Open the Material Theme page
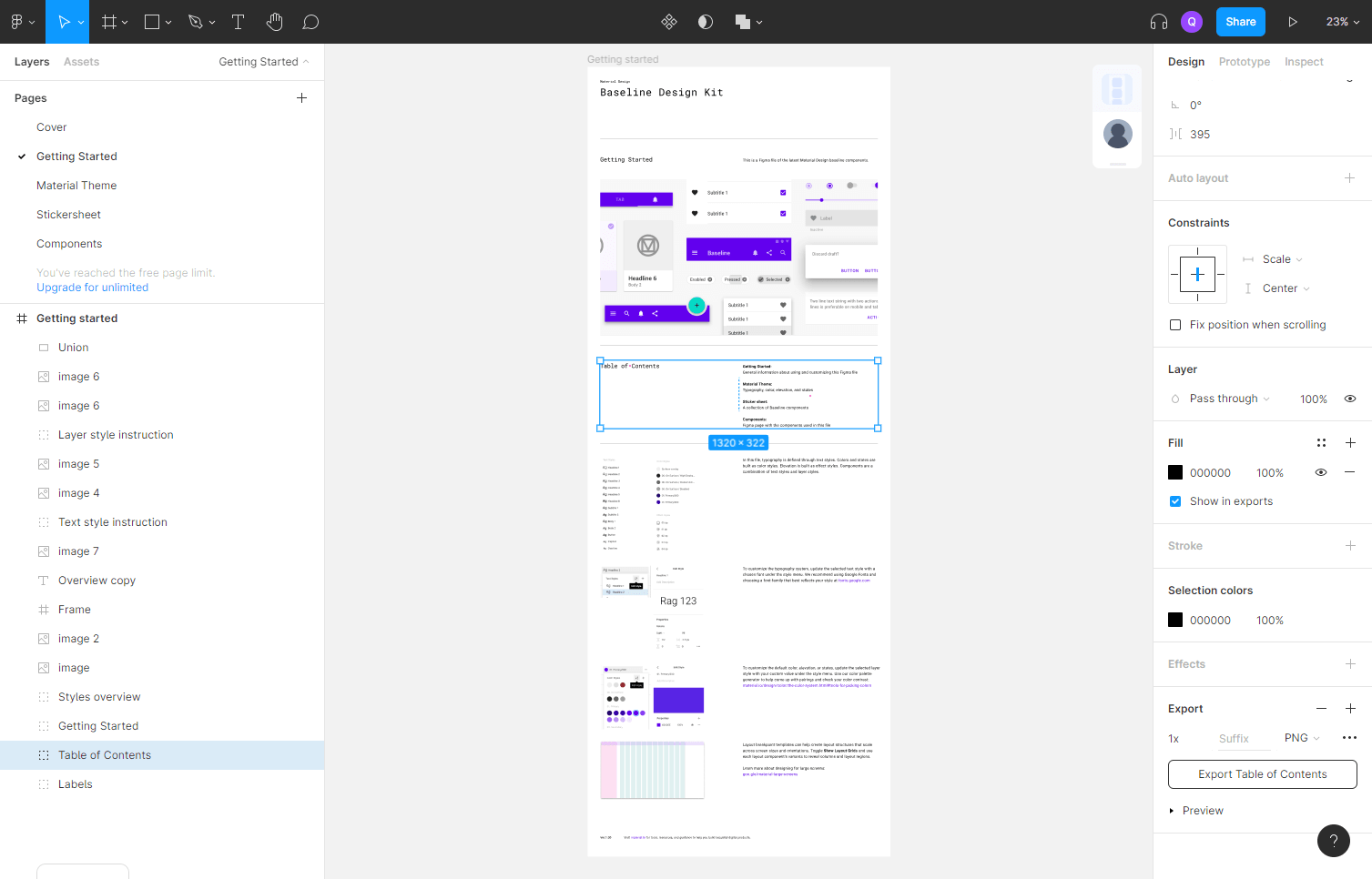Viewport: 1372px width, 879px height. (76, 186)
